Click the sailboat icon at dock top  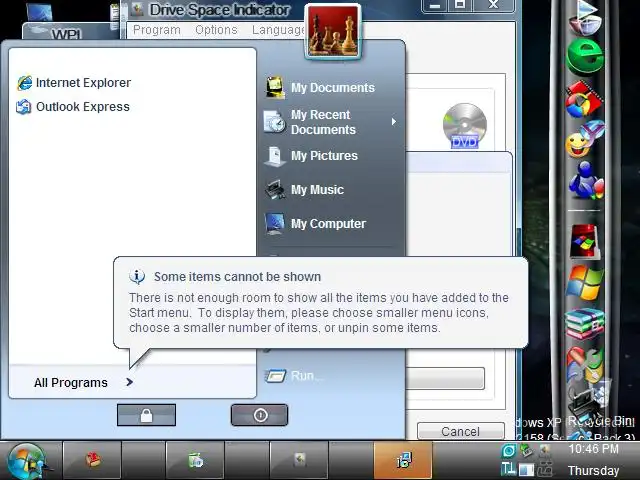click(x=585, y=18)
